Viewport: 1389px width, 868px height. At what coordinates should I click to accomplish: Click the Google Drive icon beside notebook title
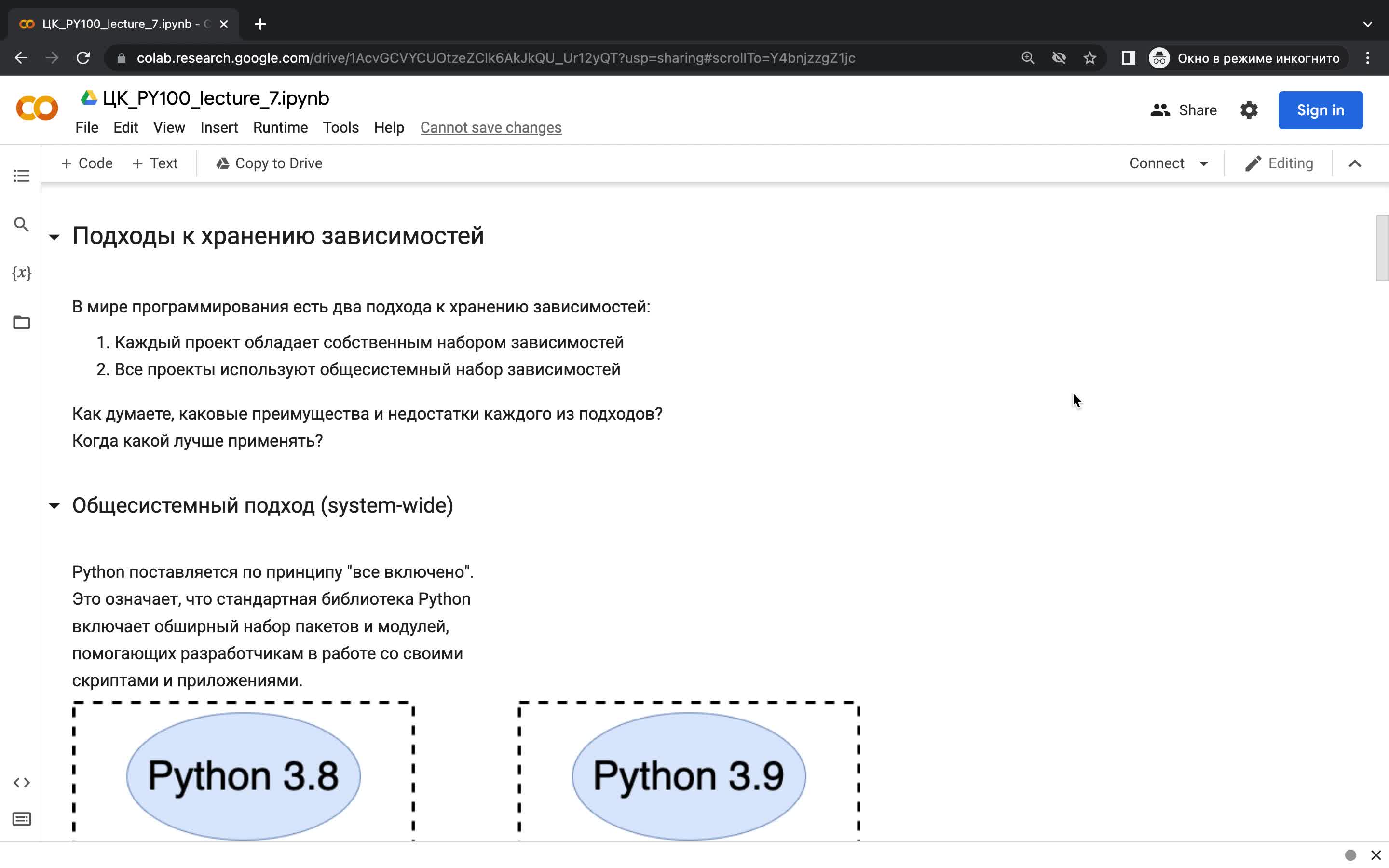pyautogui.click(x=88, y=97)
